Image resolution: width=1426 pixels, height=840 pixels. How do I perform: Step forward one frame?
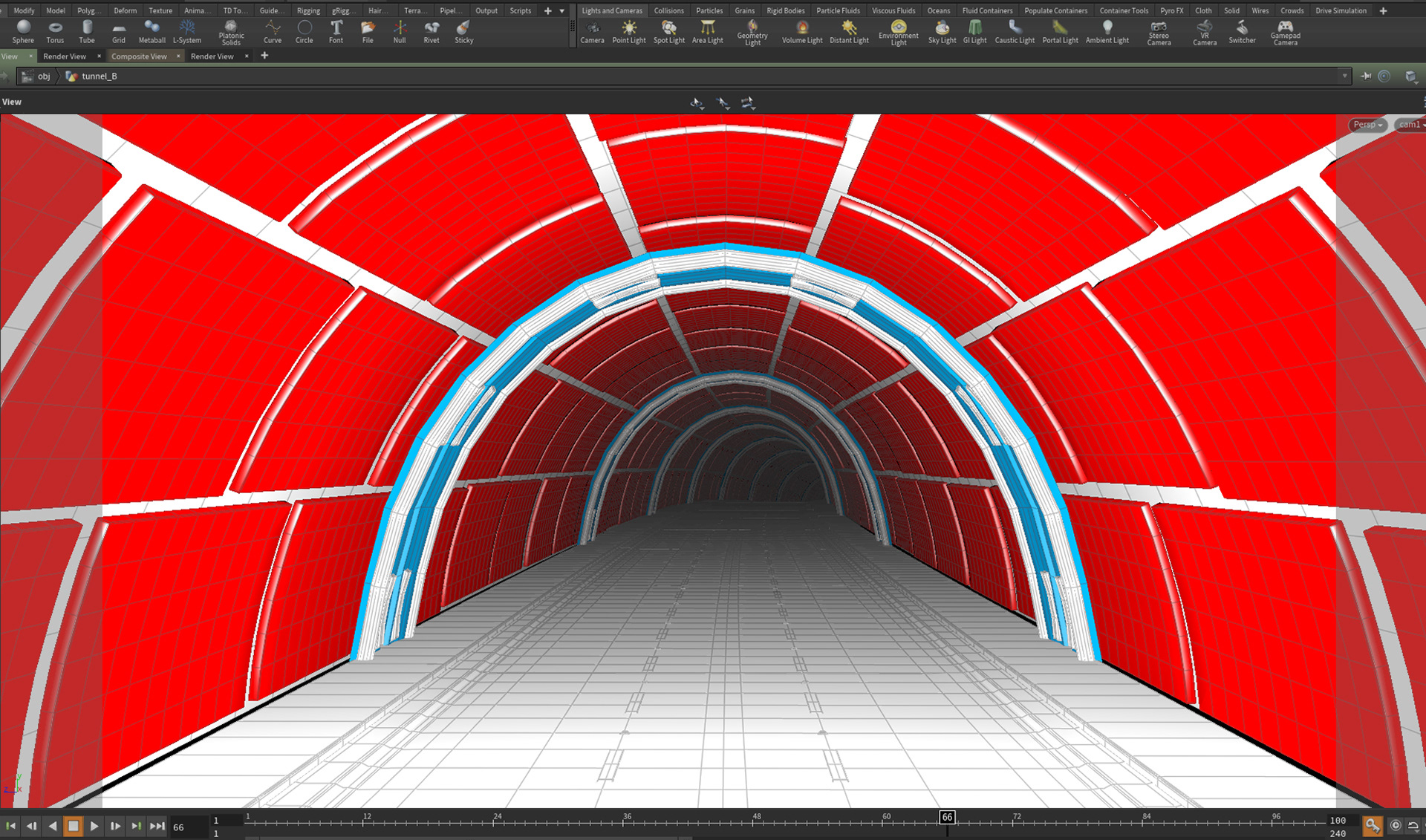(x=115, y=826)
